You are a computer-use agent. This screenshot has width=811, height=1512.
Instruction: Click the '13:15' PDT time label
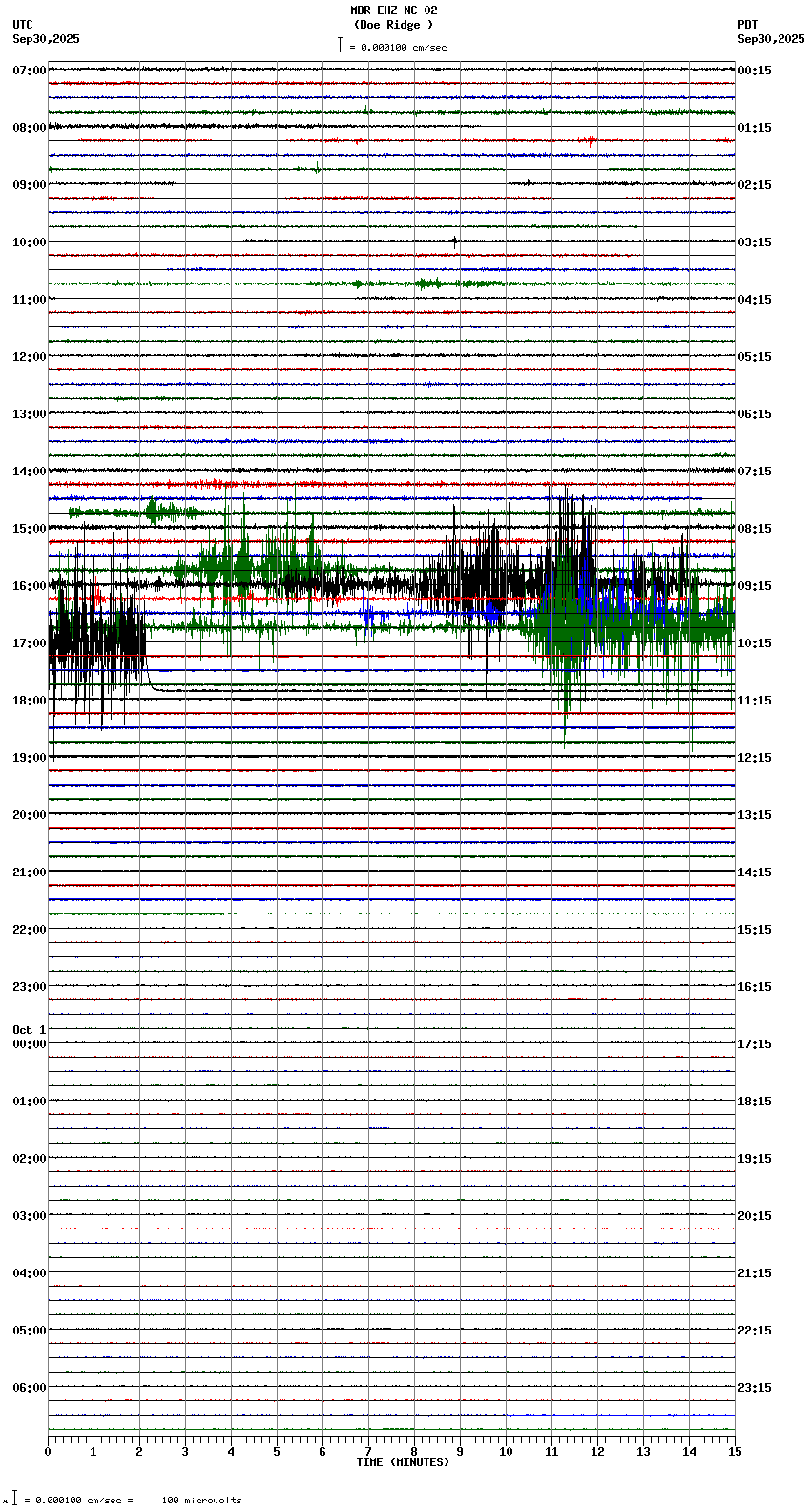[755, 815]
